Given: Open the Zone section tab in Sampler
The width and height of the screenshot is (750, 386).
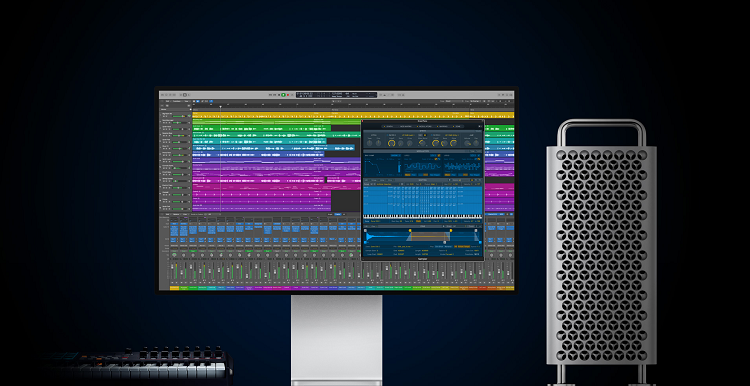Looking at the screenshot, I should (456, 126).
